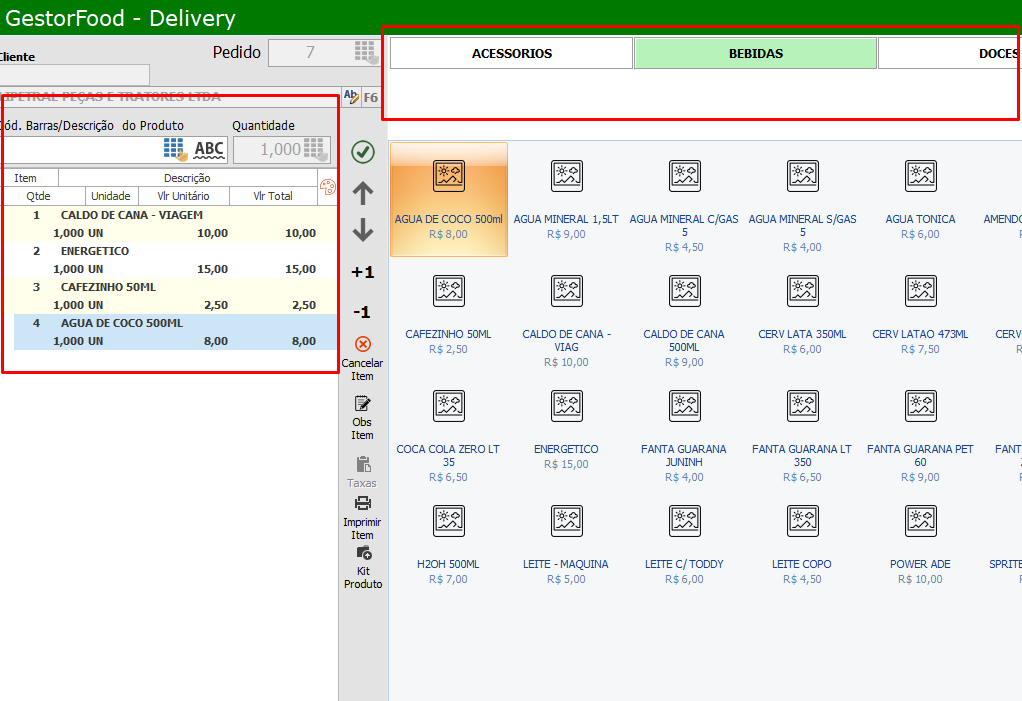Move item selection up with up arrow
1022x701 pixels.
363,194
